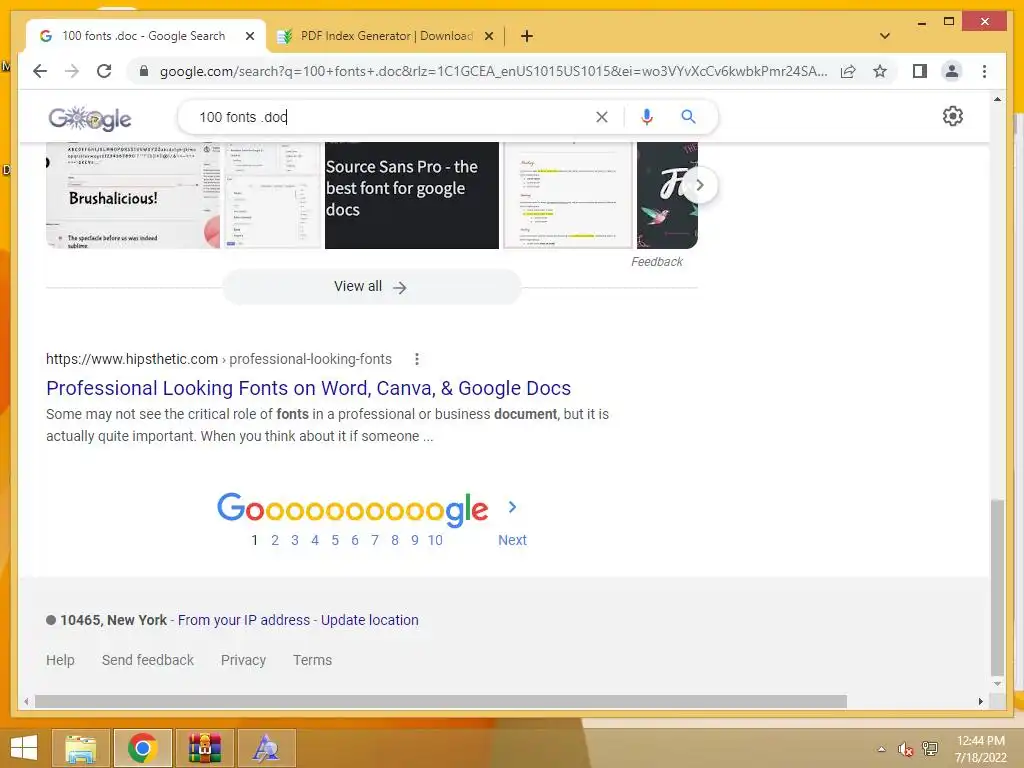
Task: Open the Chrome profile avatar
Action: point(952,71)
